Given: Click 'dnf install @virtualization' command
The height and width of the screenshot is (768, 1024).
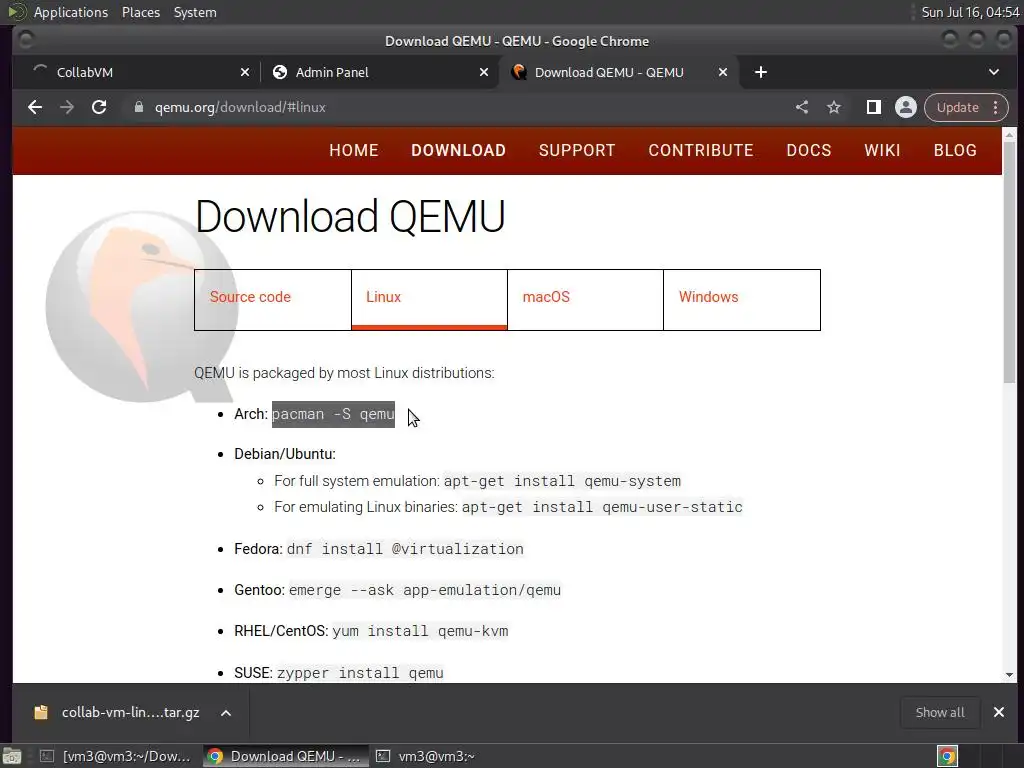Looking at the screenshot, I should 405,549.
